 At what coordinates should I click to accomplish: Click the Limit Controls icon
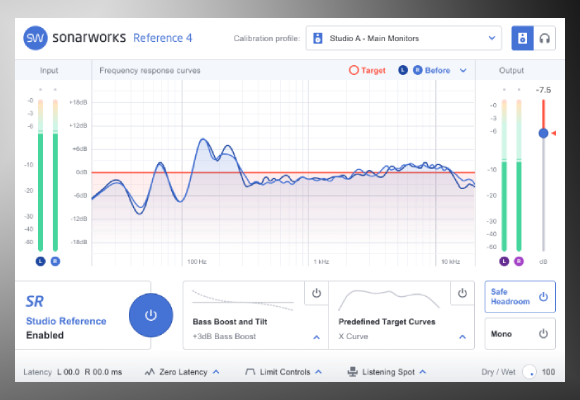(250, 372)
